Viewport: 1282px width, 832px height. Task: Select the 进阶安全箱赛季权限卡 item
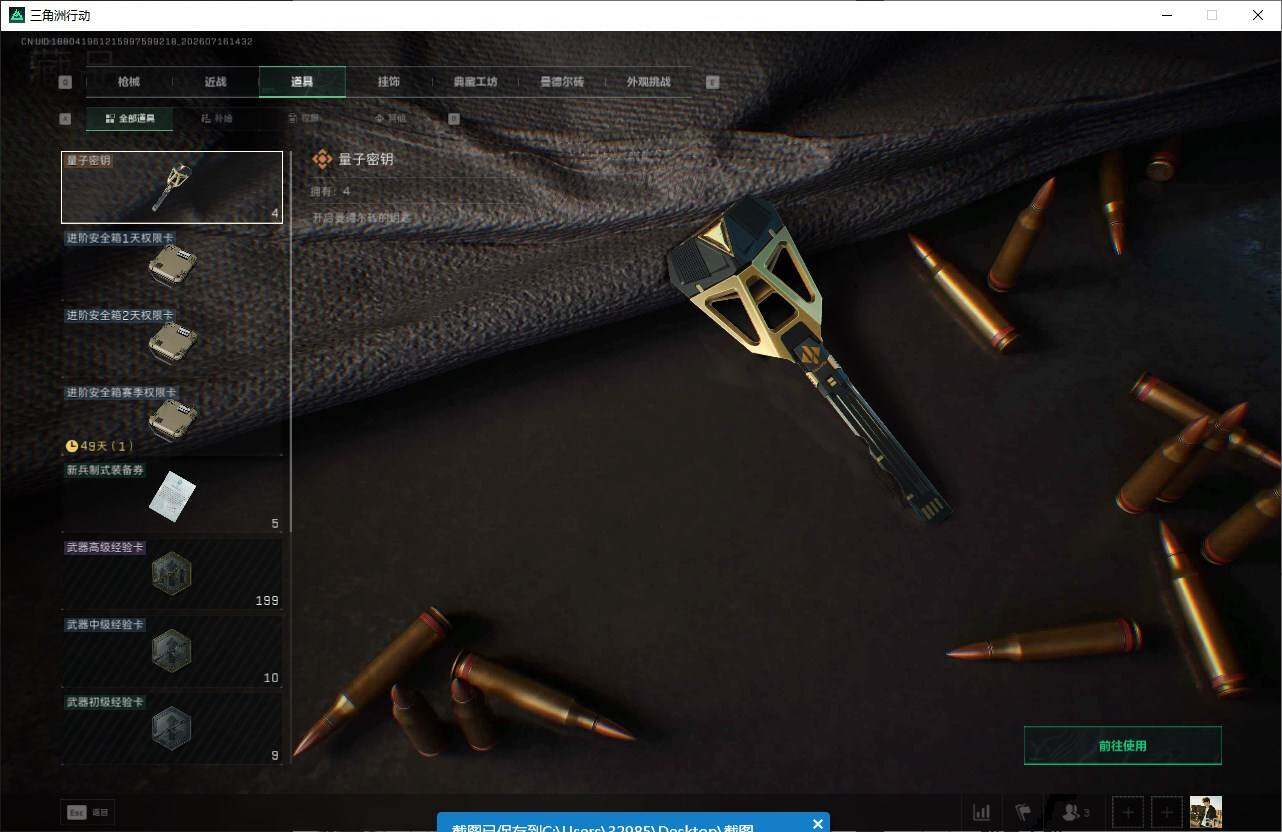[172, 420]
